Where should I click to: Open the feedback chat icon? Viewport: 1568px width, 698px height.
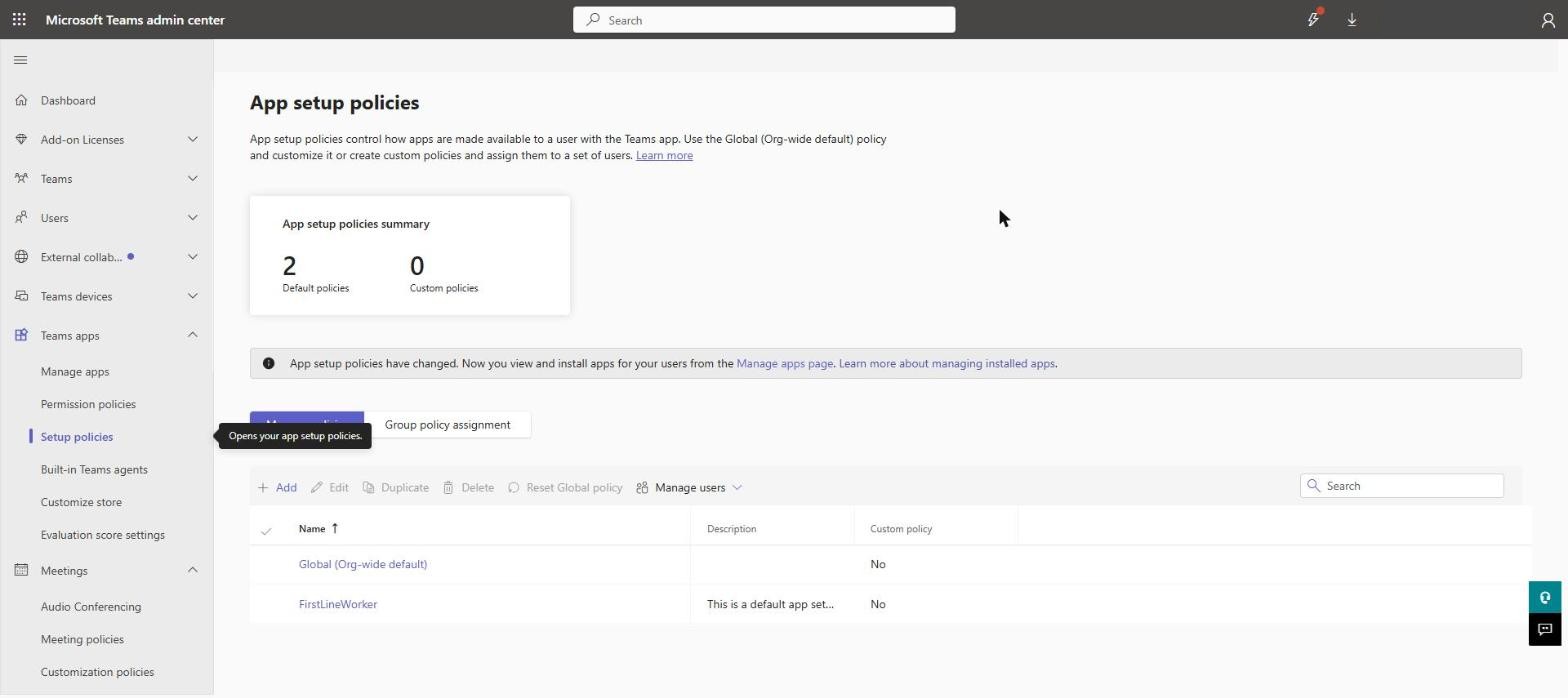coord(1545,629)
